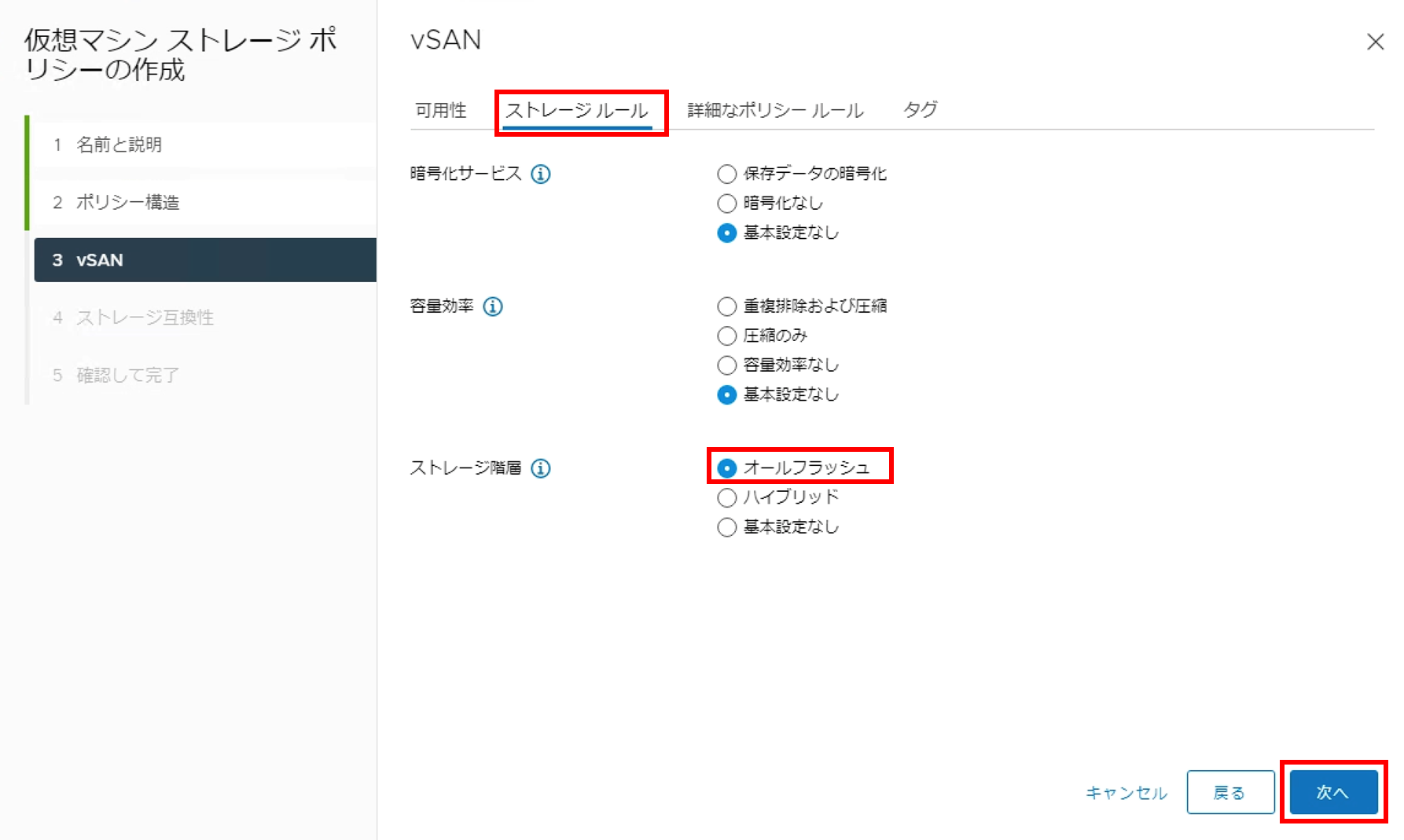Select 容量効率なし radio button
The height and width of the screenshot is (840, 1404).
pos(727,365)
